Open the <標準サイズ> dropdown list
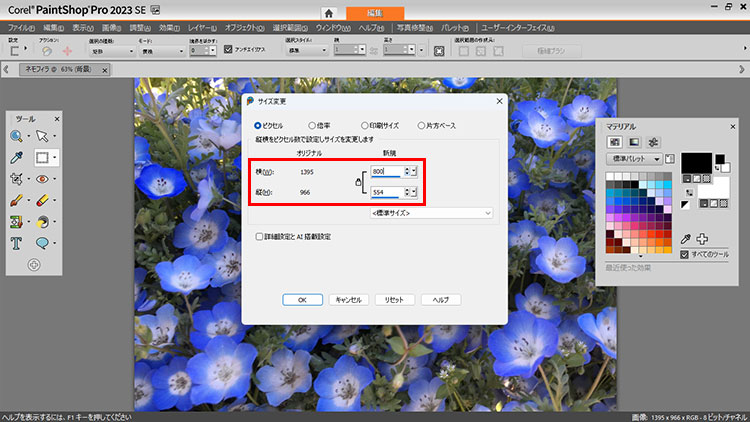Image resolution: width=750 pixels, height=422 pixels. 431,213
